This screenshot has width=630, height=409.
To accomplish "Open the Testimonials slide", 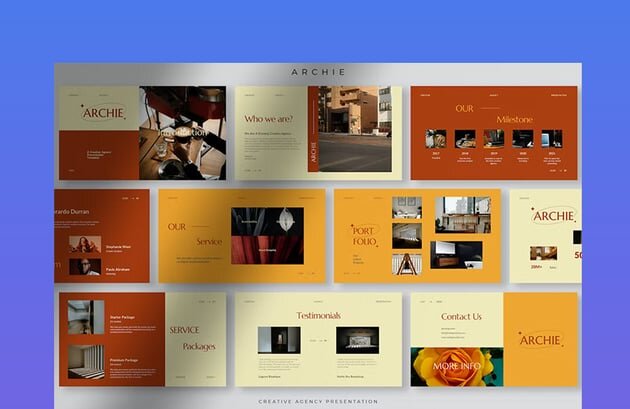I will (x=318, y=339).
